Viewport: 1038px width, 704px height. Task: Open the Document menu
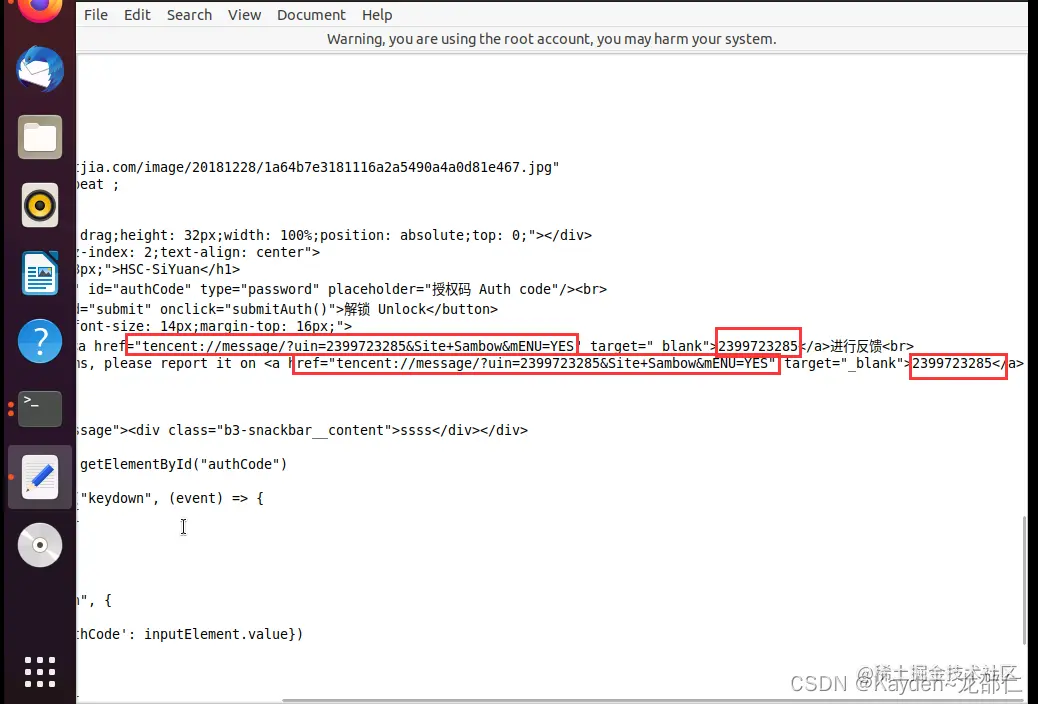[311, 15]
